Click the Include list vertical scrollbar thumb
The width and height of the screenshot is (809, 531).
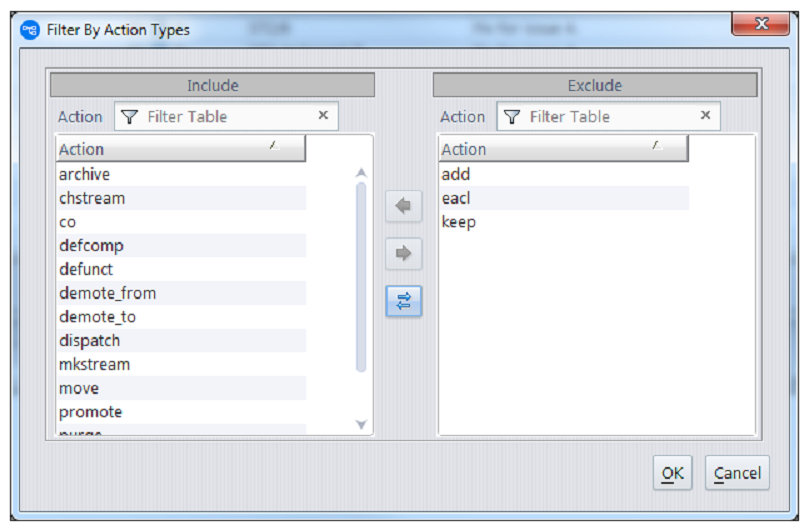pos(361,275)
